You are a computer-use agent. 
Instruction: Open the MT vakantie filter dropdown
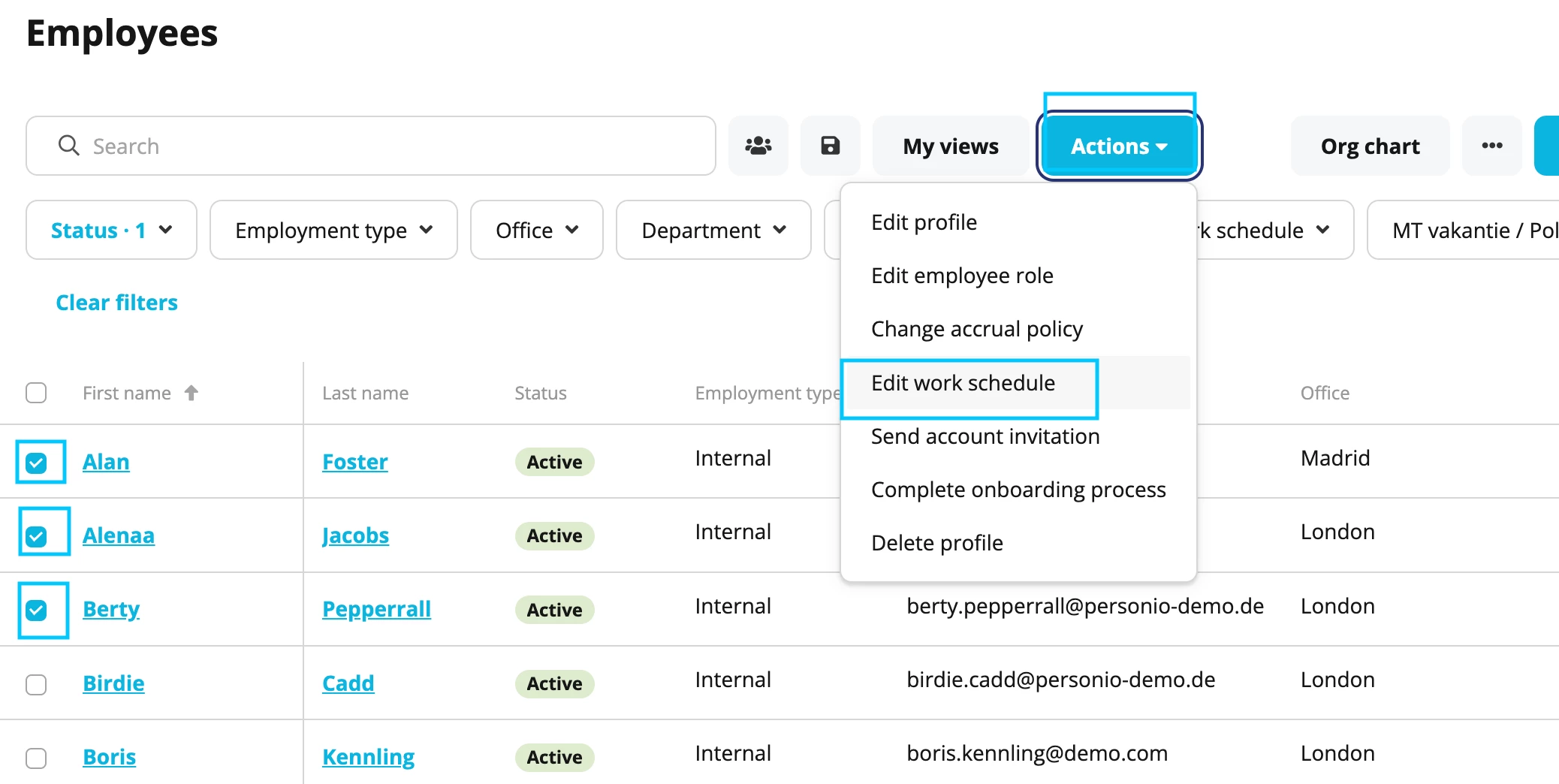pyautogui.click(x=1464, y=230)
